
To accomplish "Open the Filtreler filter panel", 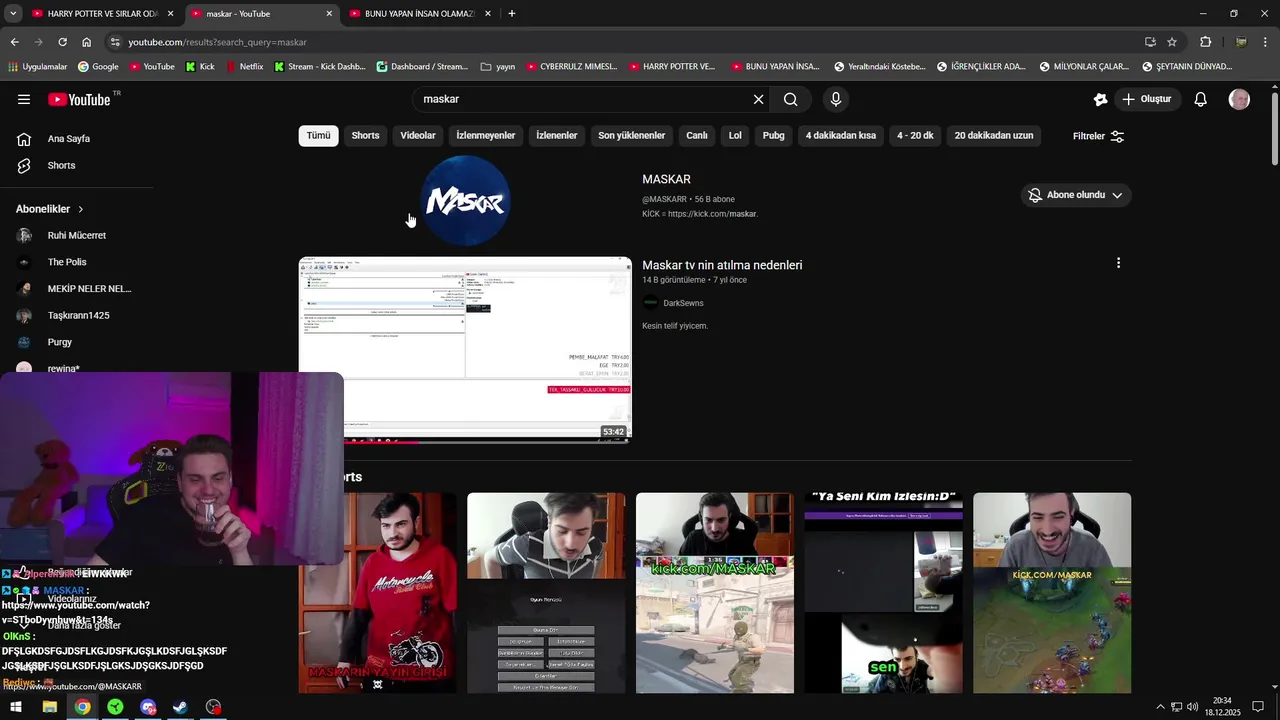I will coord(1098,136).
